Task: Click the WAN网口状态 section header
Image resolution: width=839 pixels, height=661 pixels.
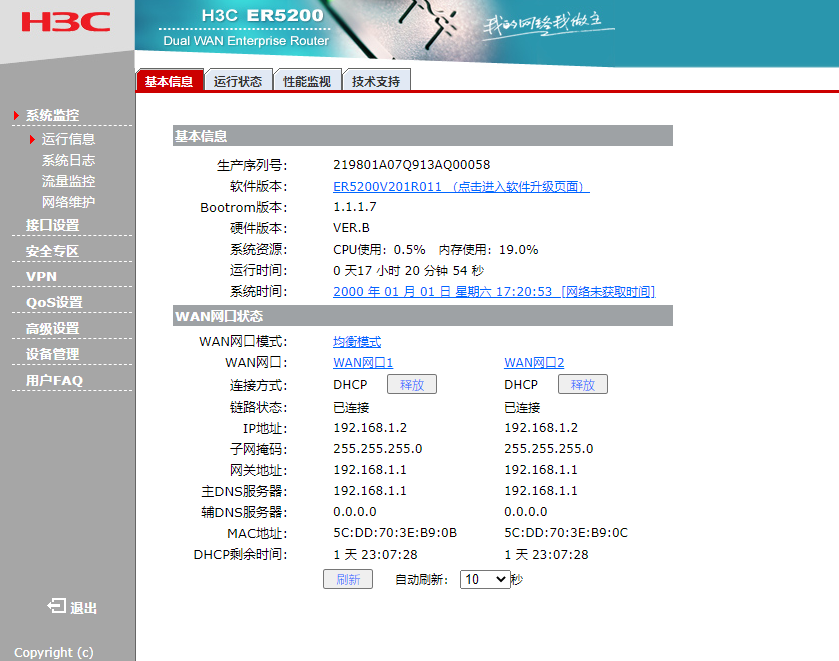Action: [423, 316]
